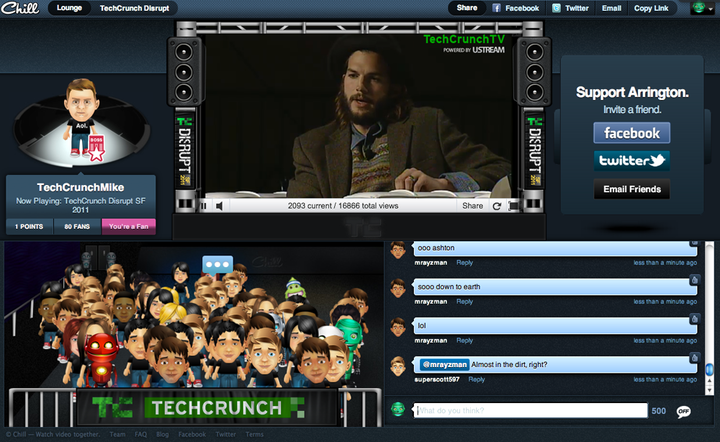
Task: Like the 'Almost in the dirt' message
Action: pyautogui.click(x=694, y=358)
